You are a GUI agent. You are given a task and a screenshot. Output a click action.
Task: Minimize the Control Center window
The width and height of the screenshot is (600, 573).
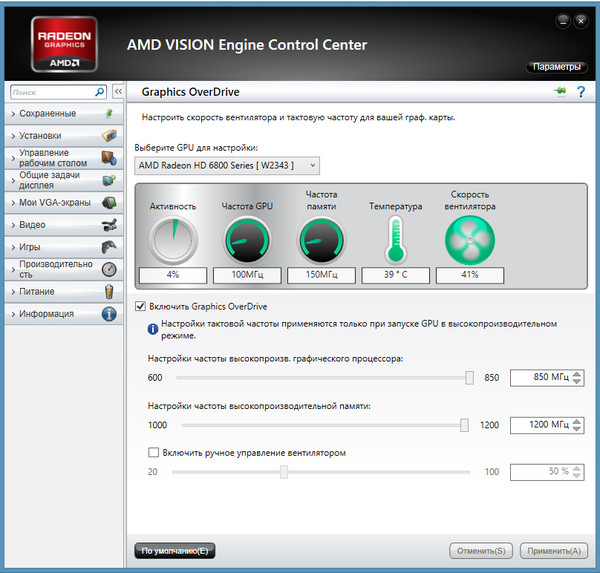(563, 21)
